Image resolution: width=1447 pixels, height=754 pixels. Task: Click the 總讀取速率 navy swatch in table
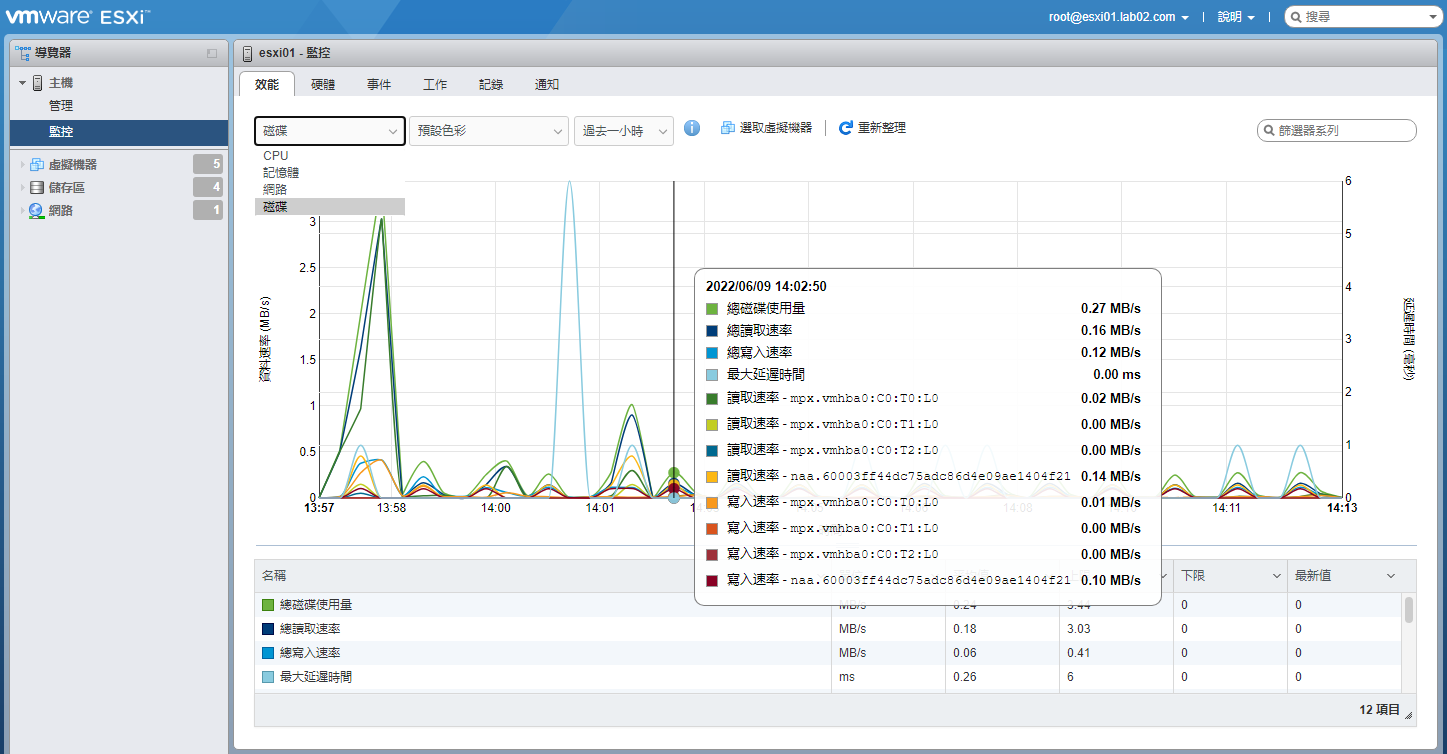268,629
